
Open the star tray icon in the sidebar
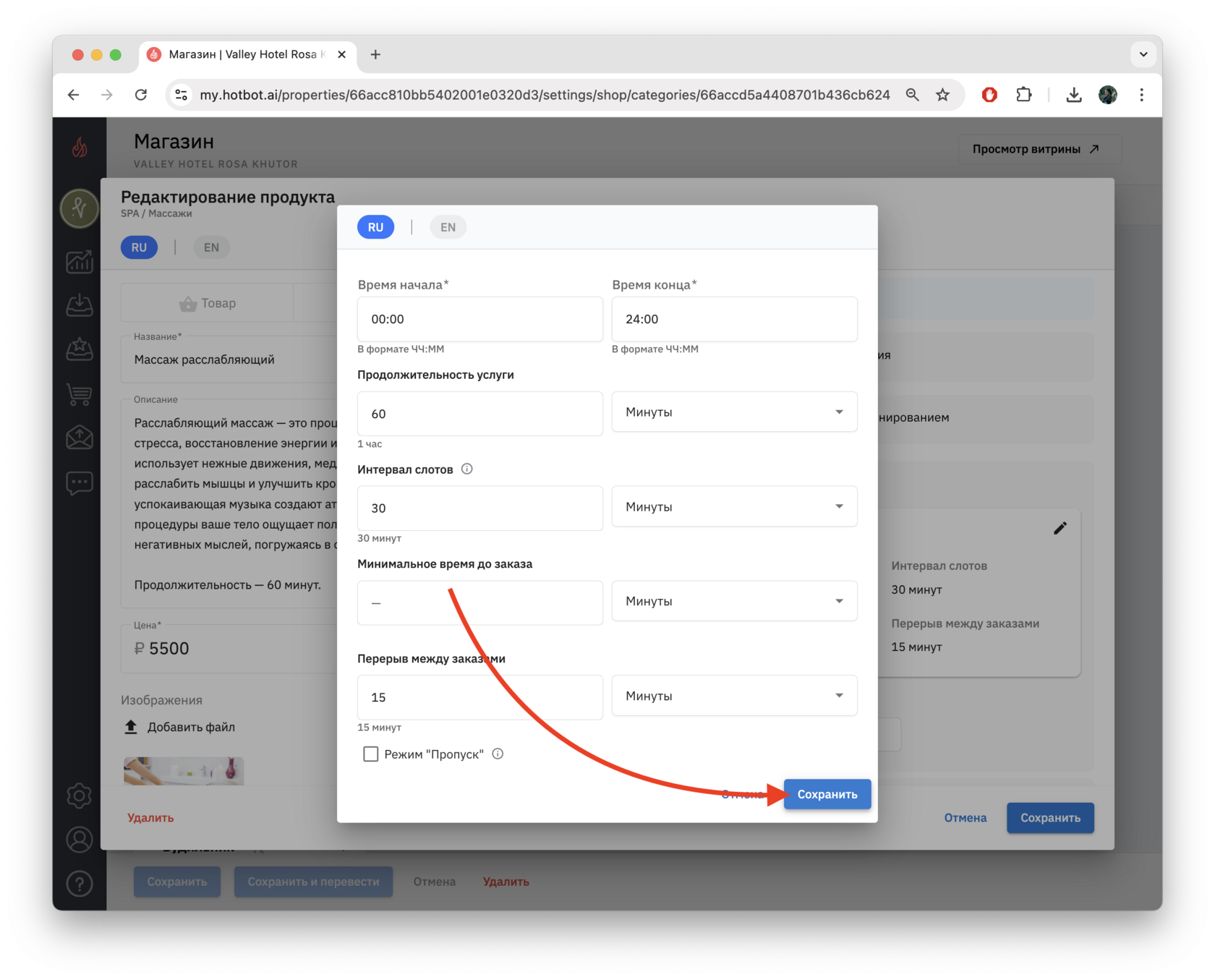[x=80, y=349]
